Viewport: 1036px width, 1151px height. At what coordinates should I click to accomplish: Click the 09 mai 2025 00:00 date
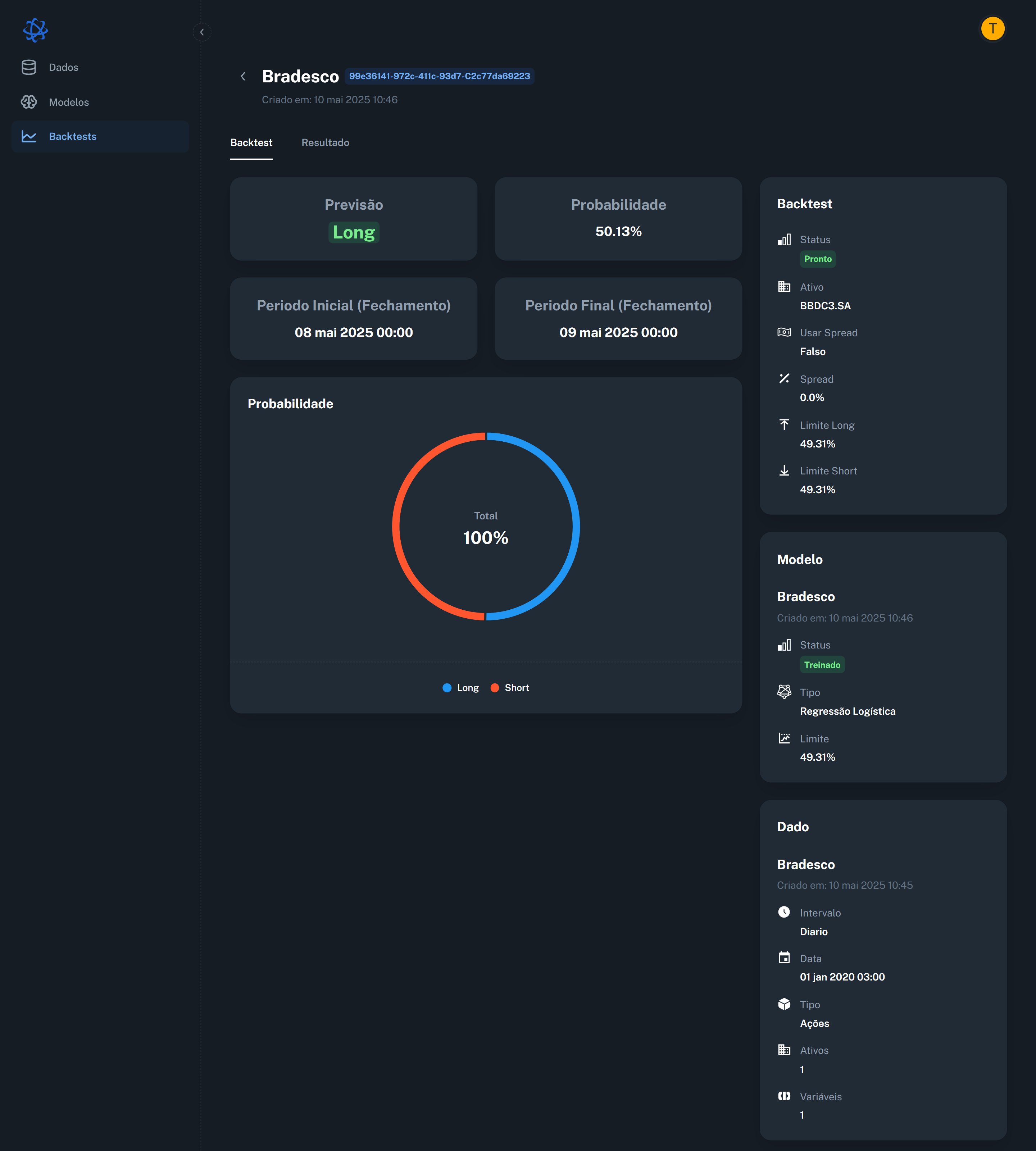[x=618, y=332]
